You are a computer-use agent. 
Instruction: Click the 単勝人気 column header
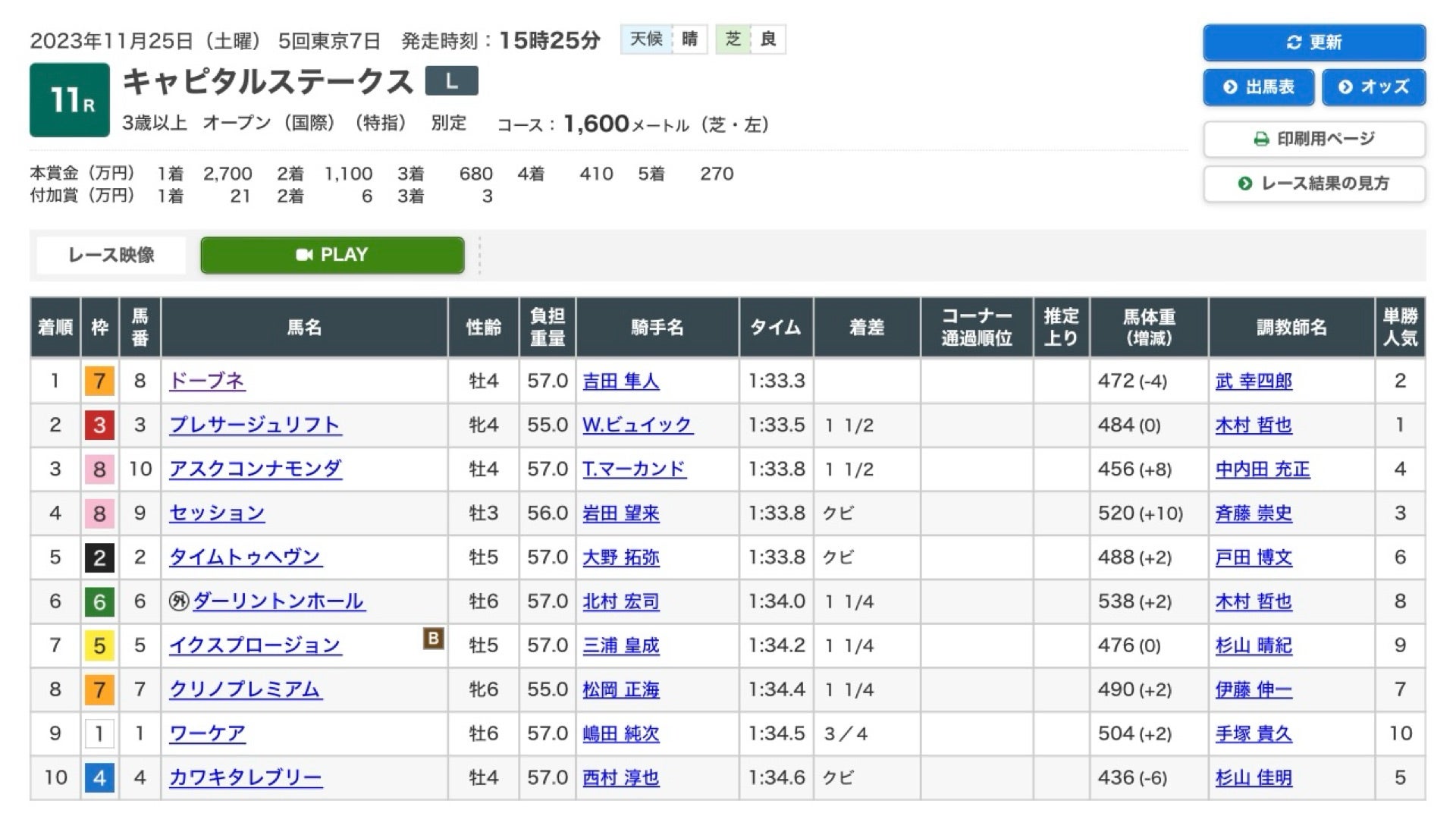tap(1400, 327)
